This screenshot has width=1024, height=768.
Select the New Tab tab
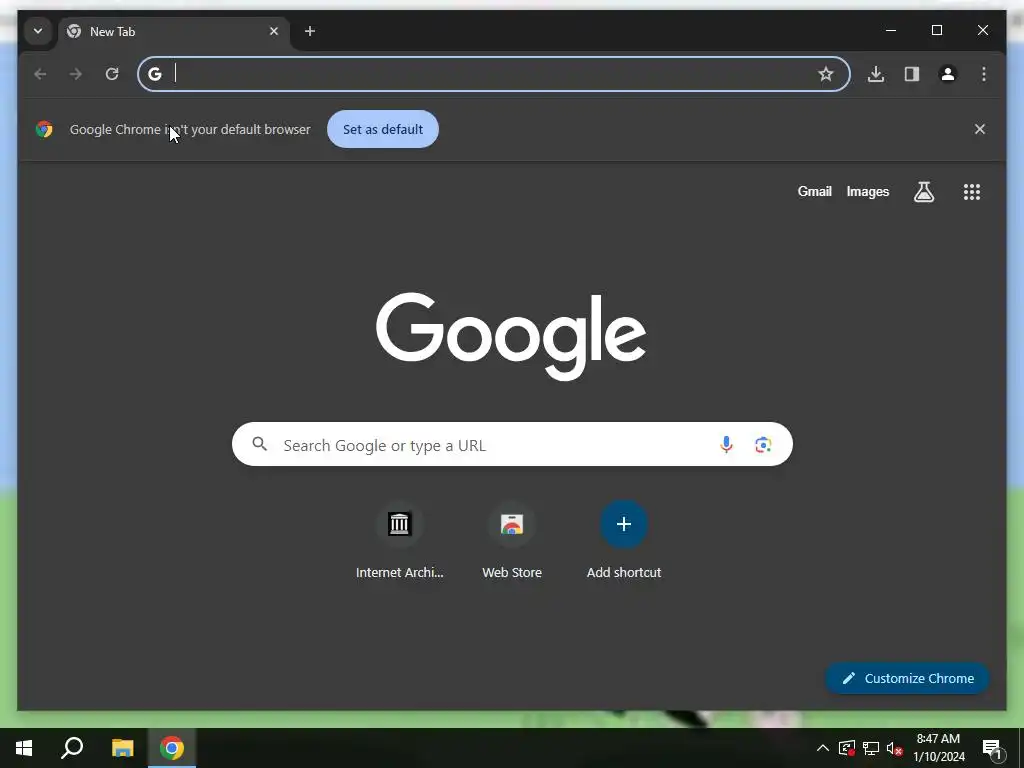pos(173,31)
